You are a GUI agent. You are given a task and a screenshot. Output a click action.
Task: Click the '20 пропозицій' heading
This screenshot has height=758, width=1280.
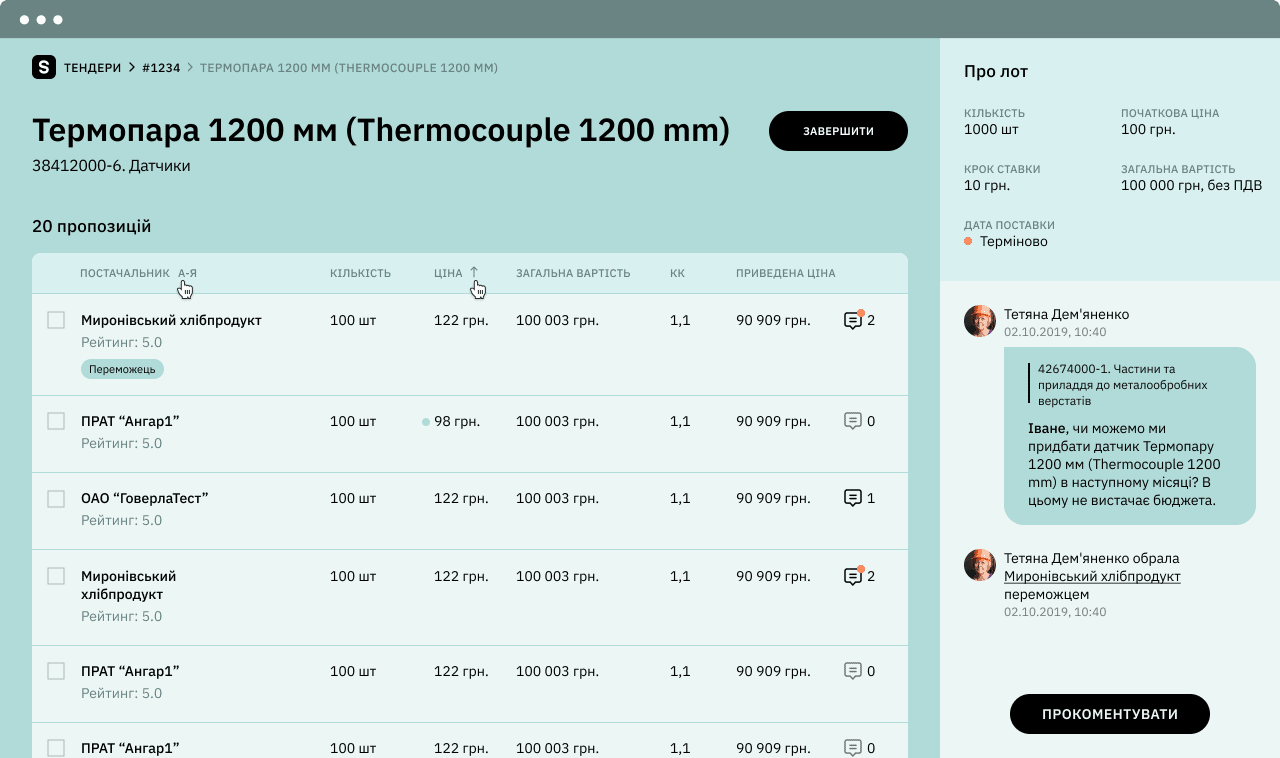pyautogui.click(x=92, y=226)
